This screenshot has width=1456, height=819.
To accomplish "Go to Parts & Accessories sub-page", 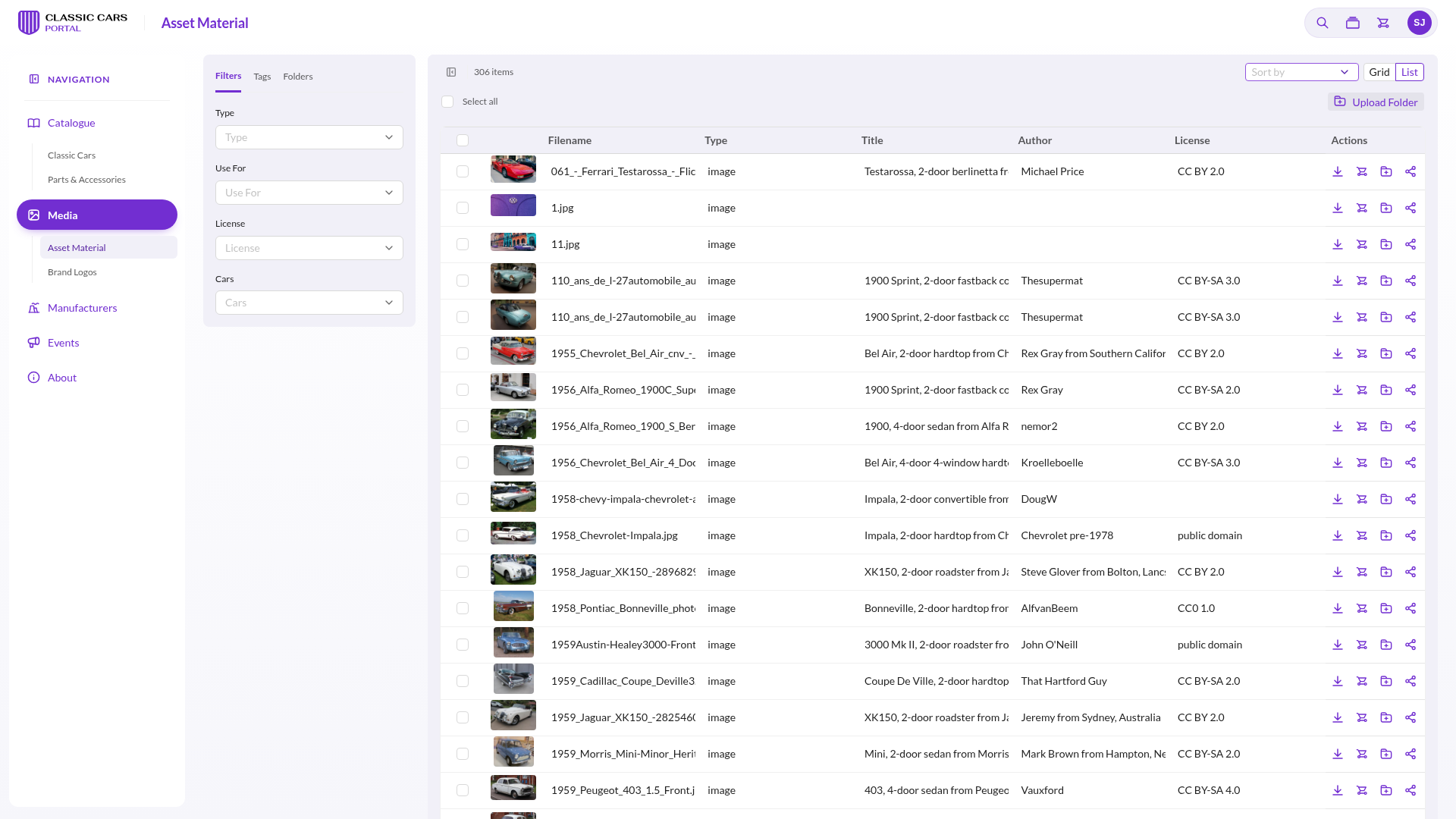I will coord(86,180).
